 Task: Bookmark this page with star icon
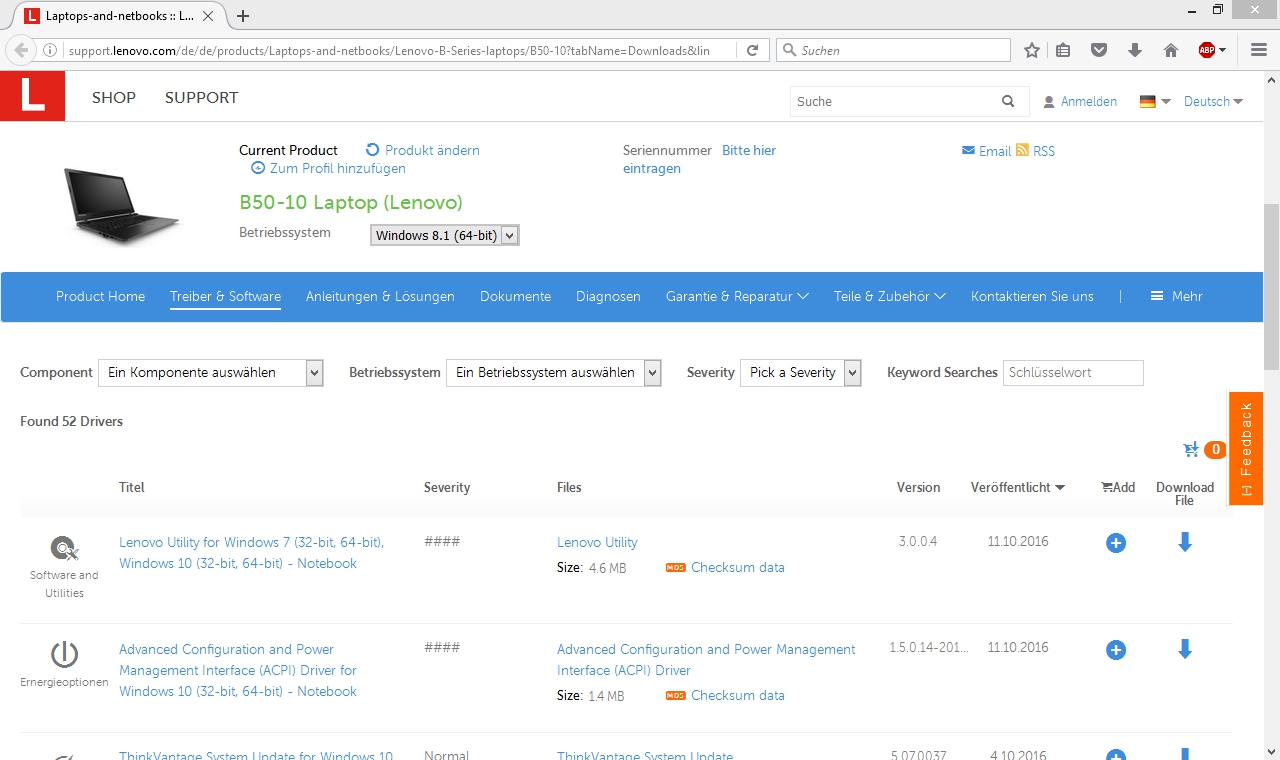pos(1032,50)
